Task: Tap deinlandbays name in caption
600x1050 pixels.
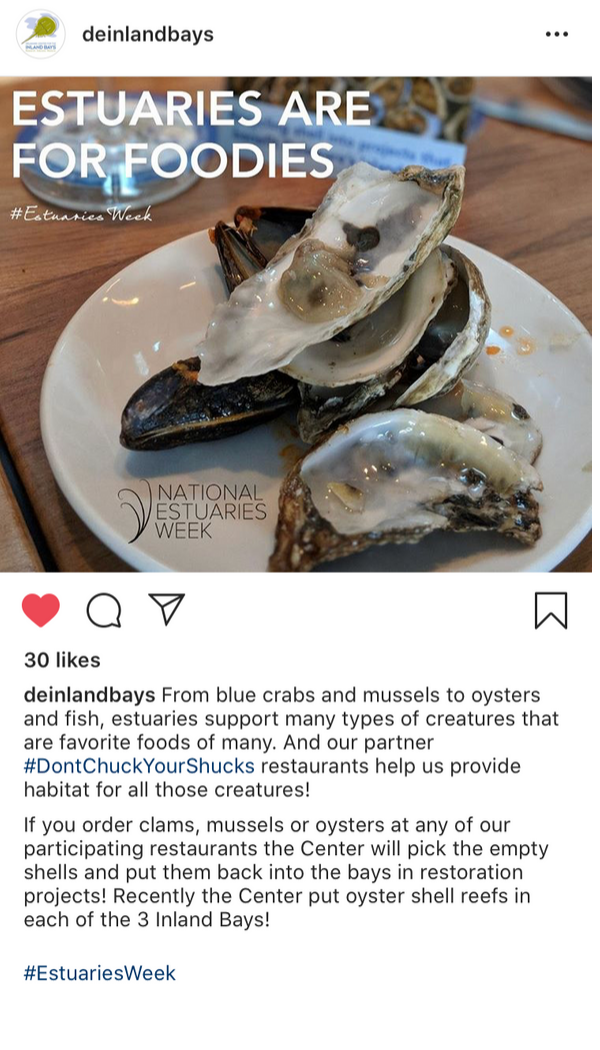Action: click(x=90, y=695)
